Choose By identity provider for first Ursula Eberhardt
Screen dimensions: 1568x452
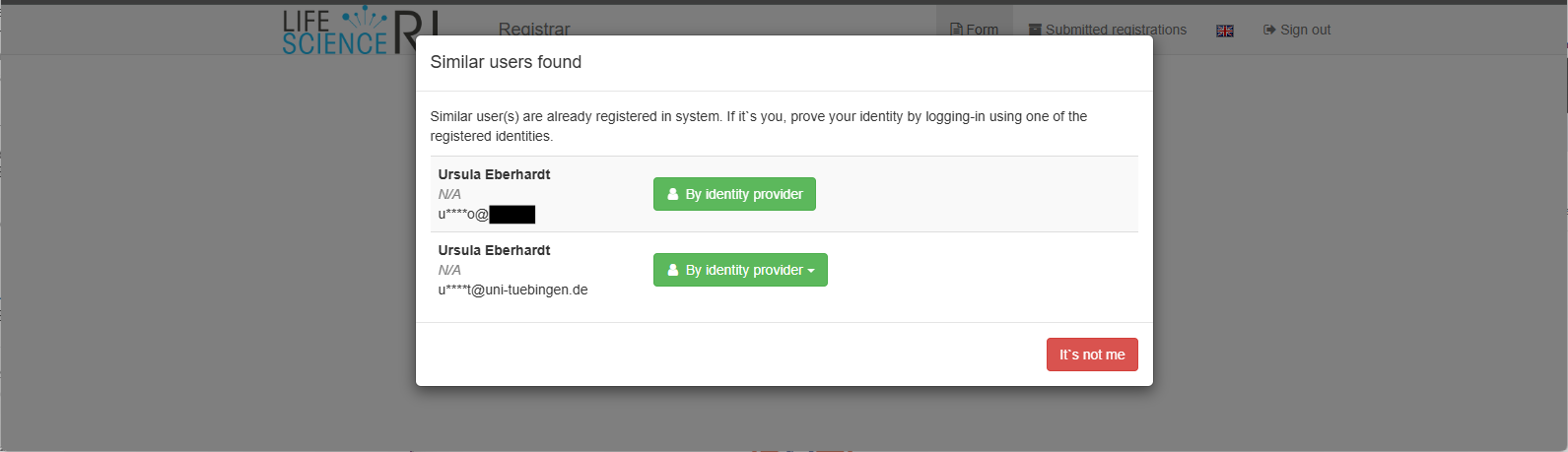tap(734, 194)
